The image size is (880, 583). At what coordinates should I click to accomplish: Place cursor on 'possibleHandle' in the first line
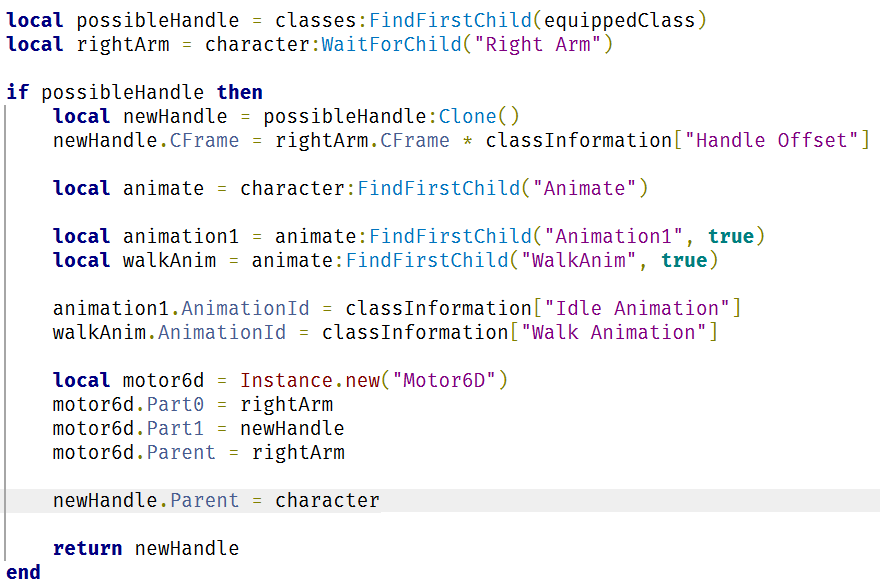(x=158, y=21)
